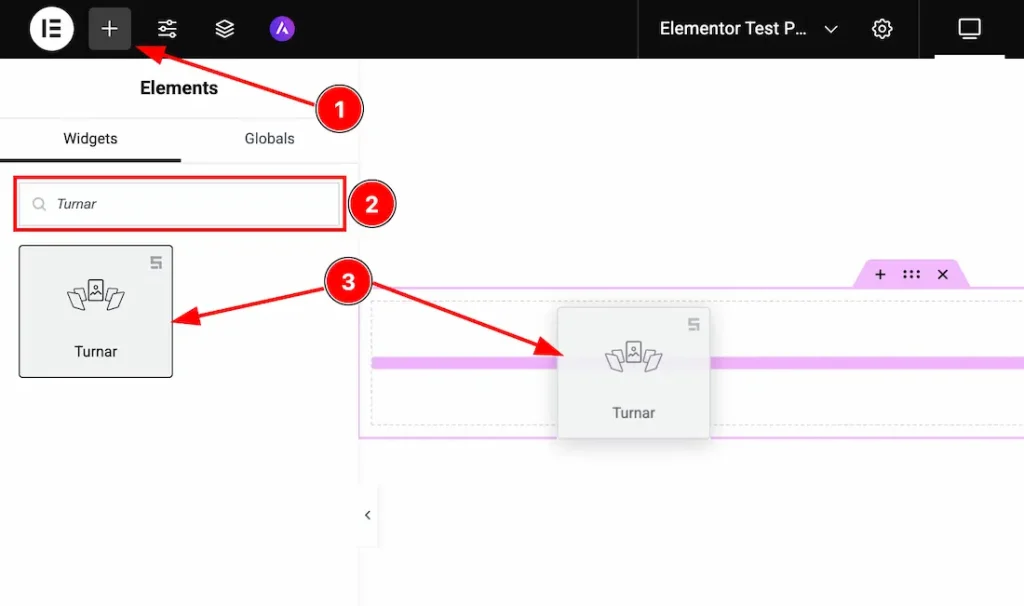
Task: Click the Add Element plus icon
Action: pyautogui.click(x=109, y=28)
